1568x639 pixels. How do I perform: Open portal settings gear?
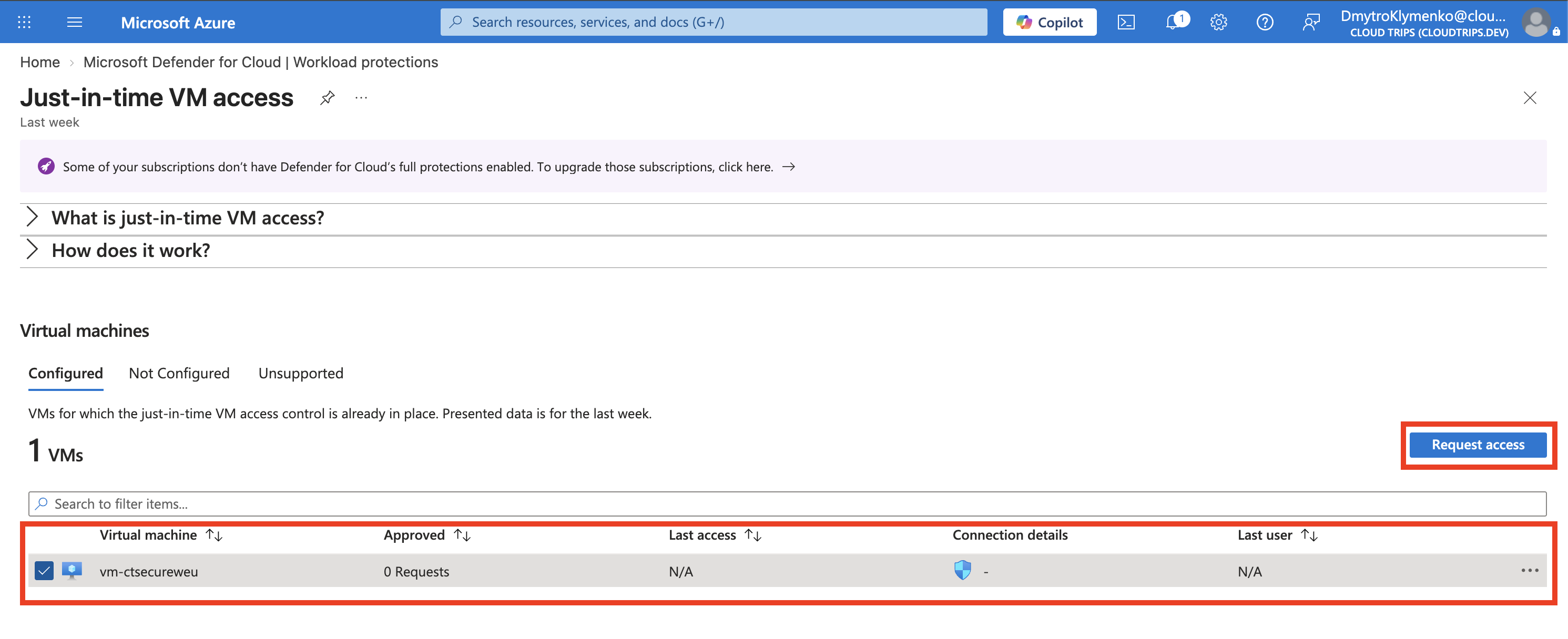1218,23
